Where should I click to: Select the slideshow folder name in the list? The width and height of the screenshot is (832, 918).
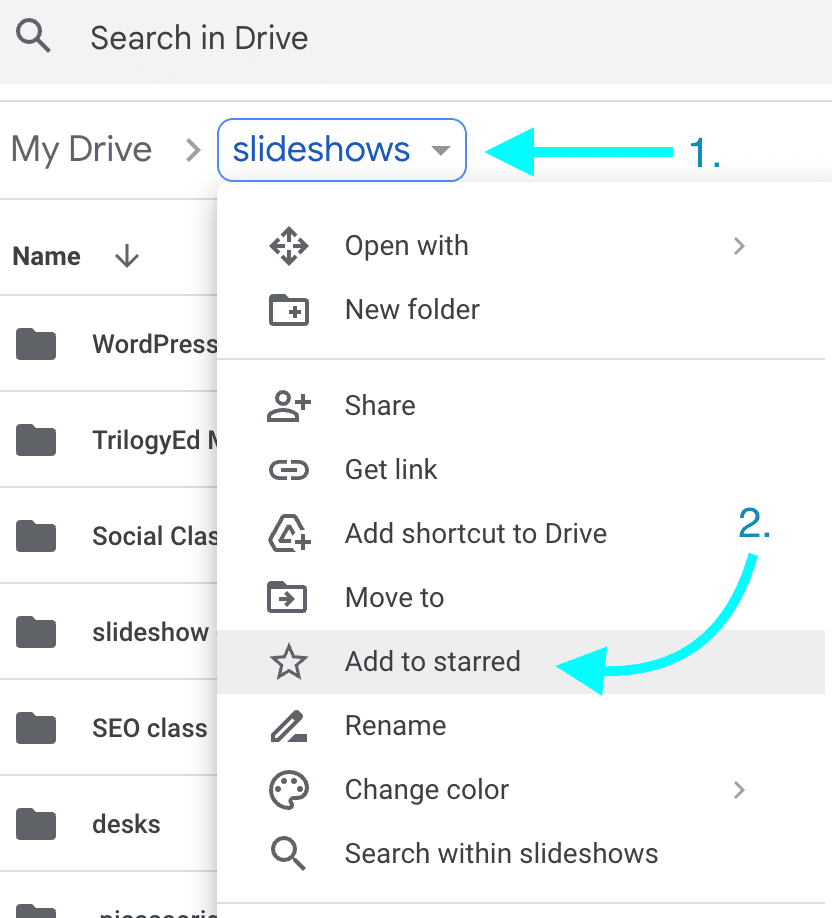click(x=150, y=632)
